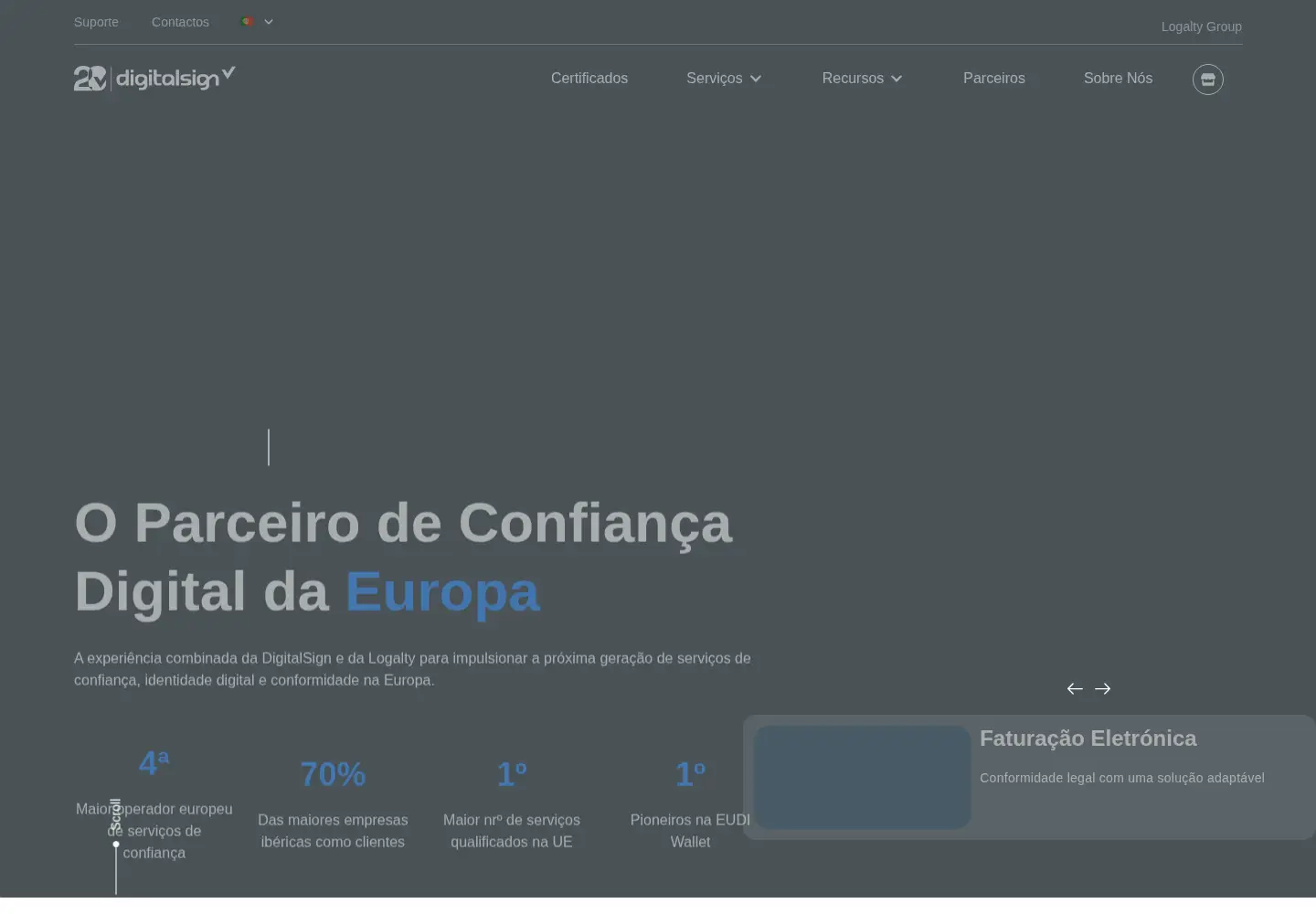
Task: Visit the Contactos link
Action: coord(180,22)
